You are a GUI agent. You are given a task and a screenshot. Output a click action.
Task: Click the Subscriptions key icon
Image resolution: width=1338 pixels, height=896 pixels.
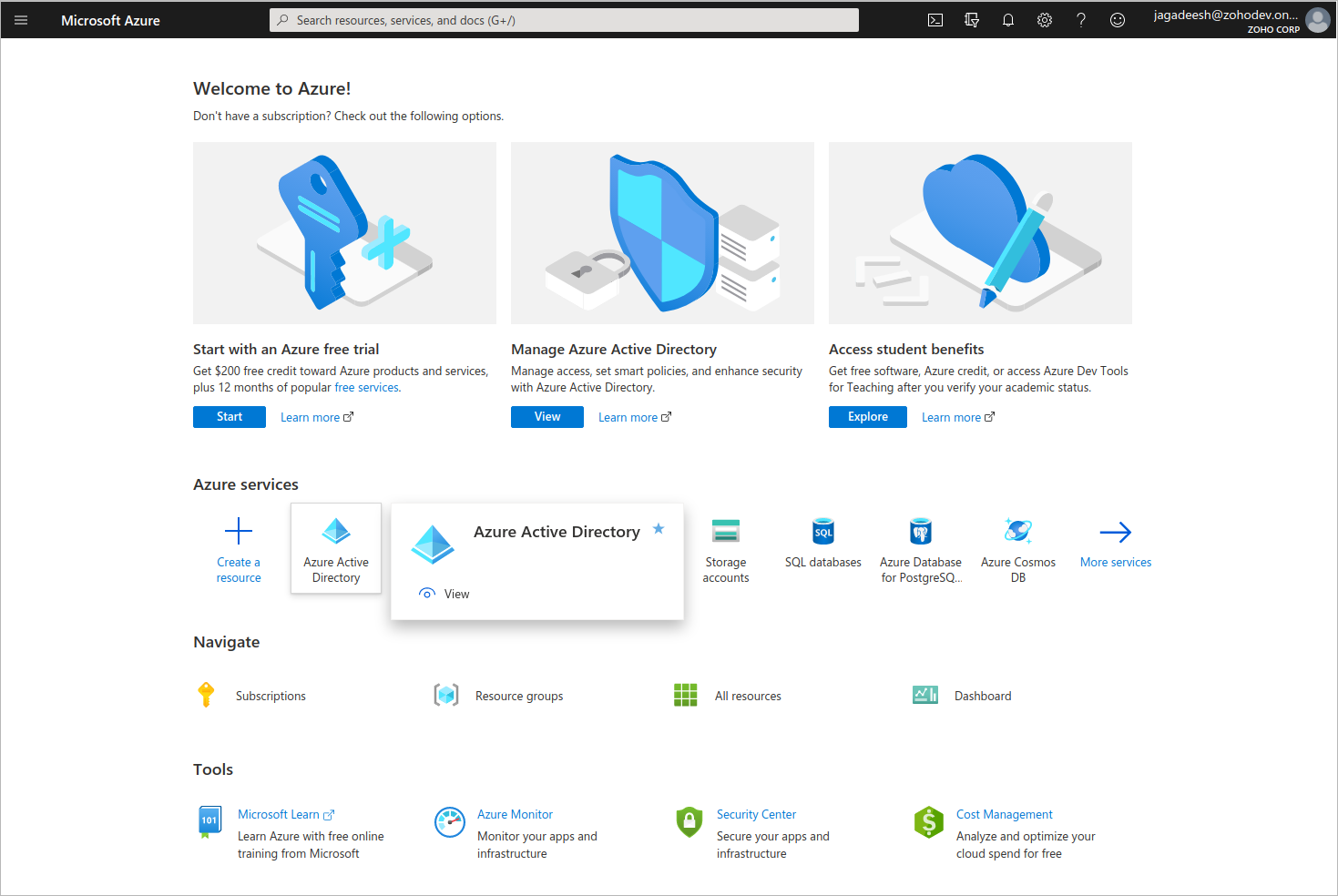tap(207, 695)
